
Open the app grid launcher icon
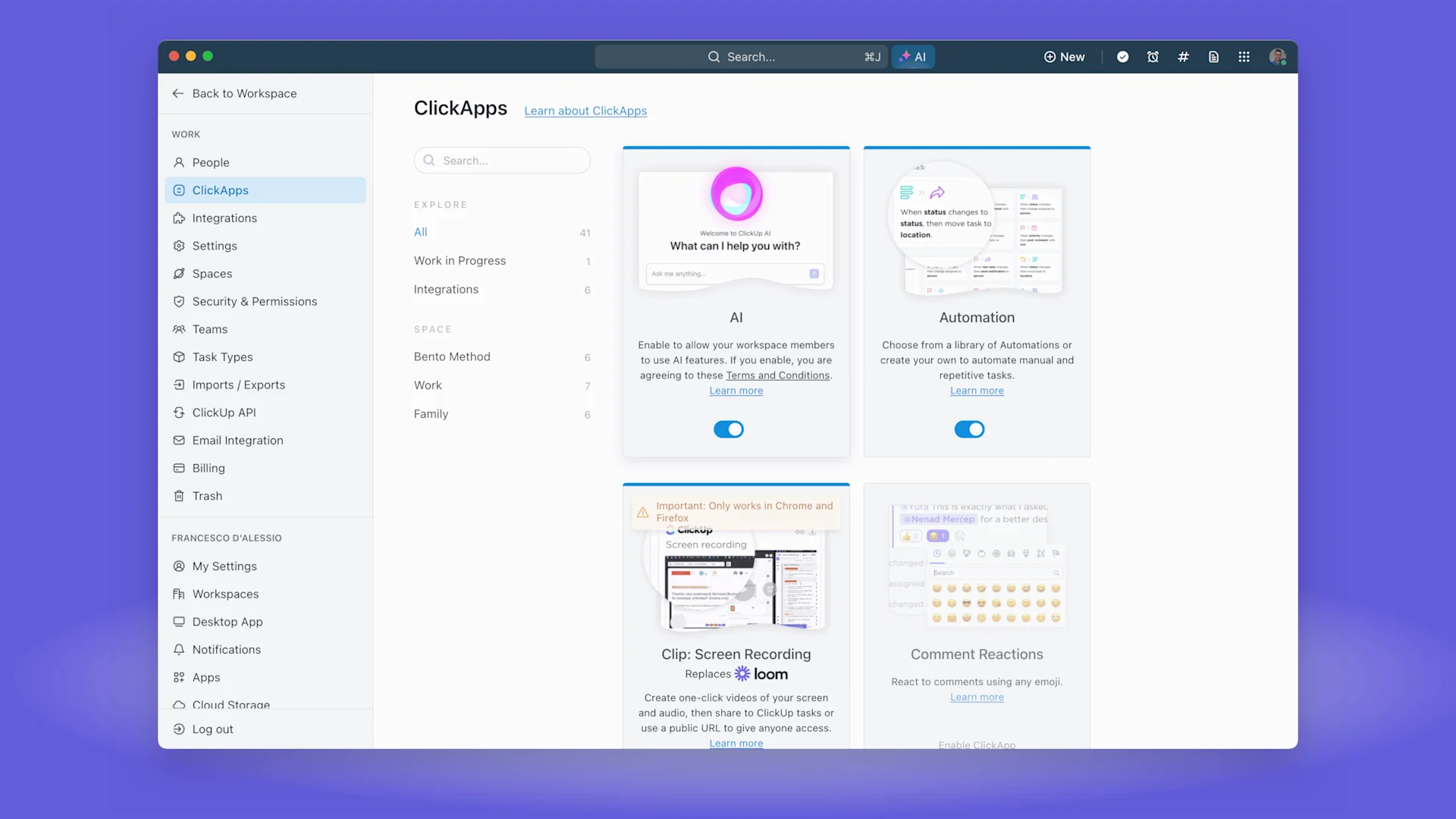tap(1244, 56)
